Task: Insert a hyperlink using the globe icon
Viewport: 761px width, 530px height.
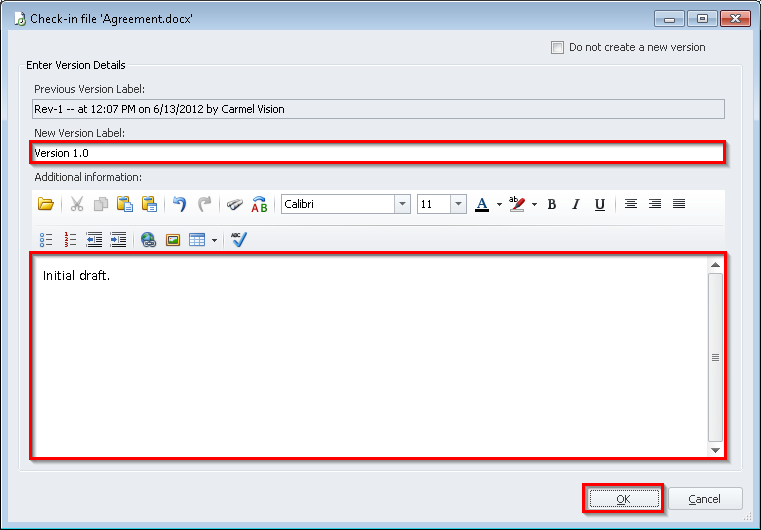Action: click(148, 240)
